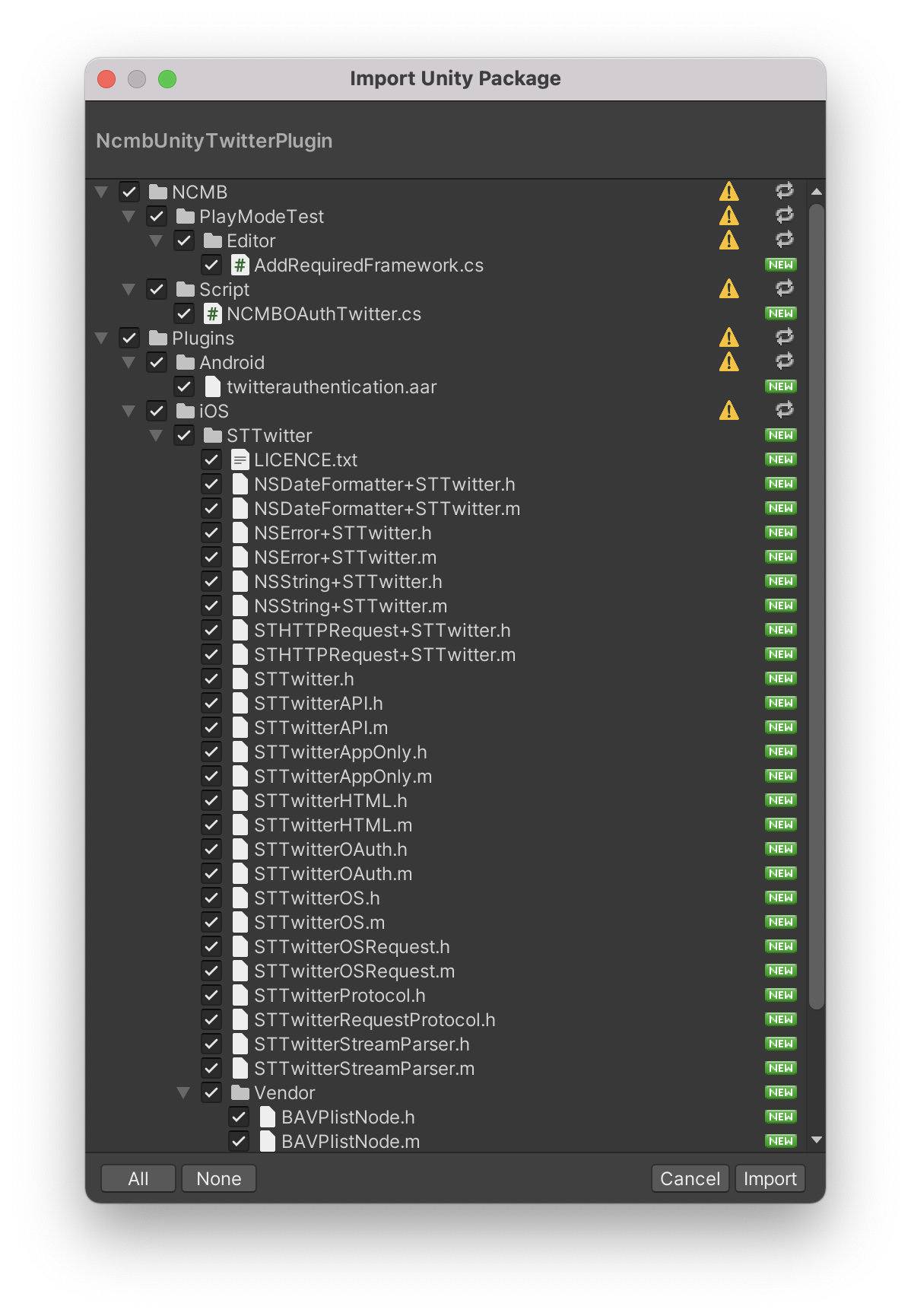Click the warning icon on the Android row
Viewport: 911px width, 1316px height.
pos(728,362)
